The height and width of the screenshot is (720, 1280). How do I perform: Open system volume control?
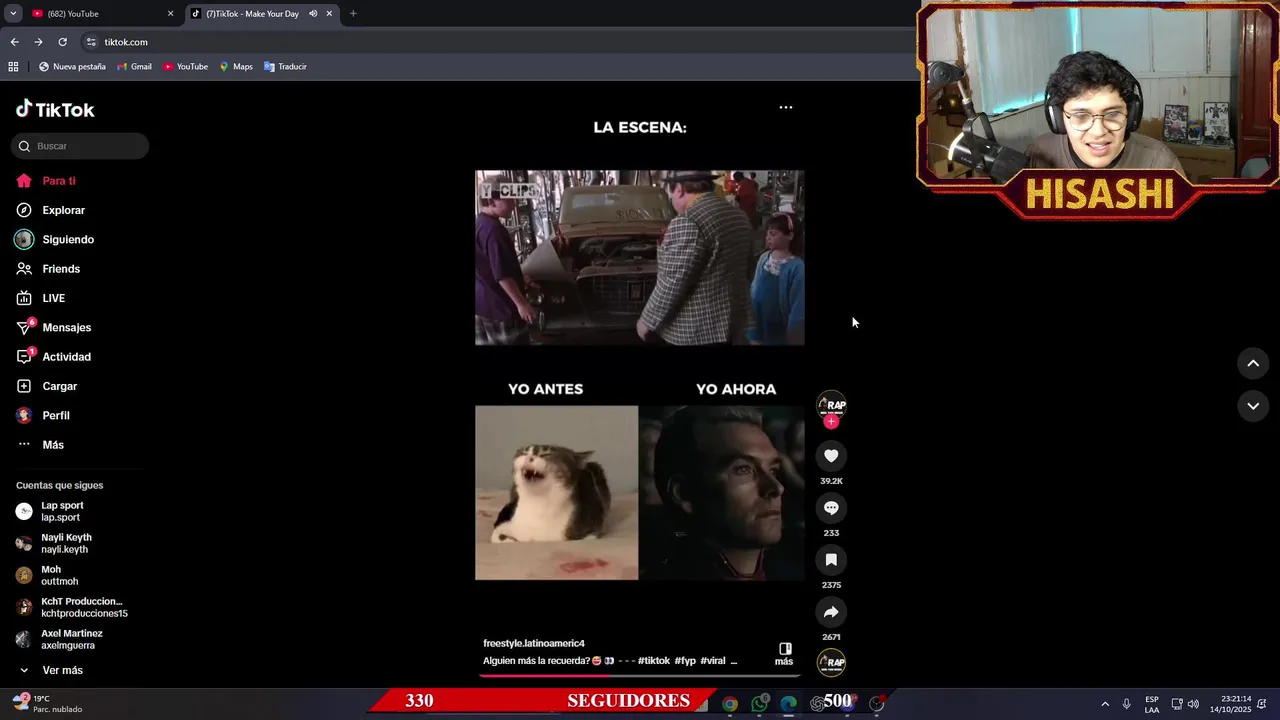tap(1193, 704)
